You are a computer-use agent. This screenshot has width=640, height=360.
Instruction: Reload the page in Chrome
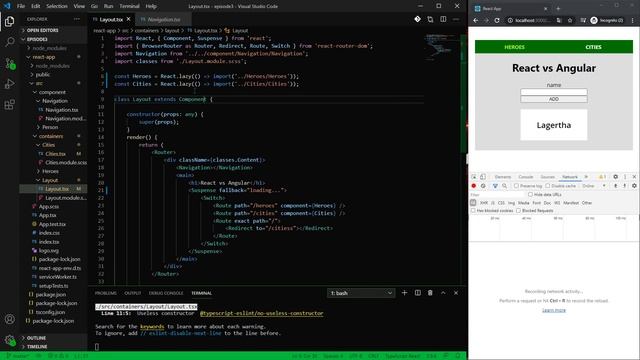tap(497, 20)
